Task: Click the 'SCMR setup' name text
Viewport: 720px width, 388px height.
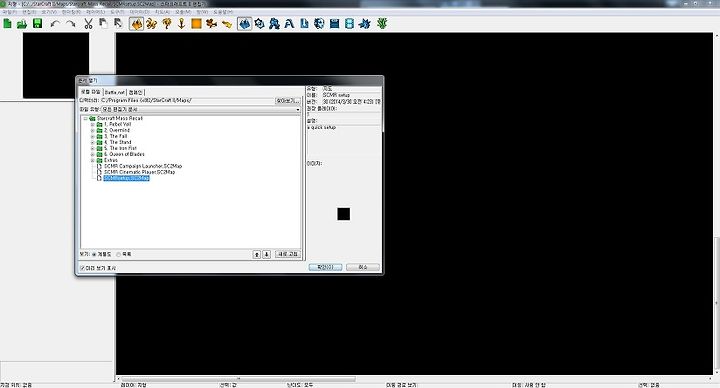Action: click(336, 95)
